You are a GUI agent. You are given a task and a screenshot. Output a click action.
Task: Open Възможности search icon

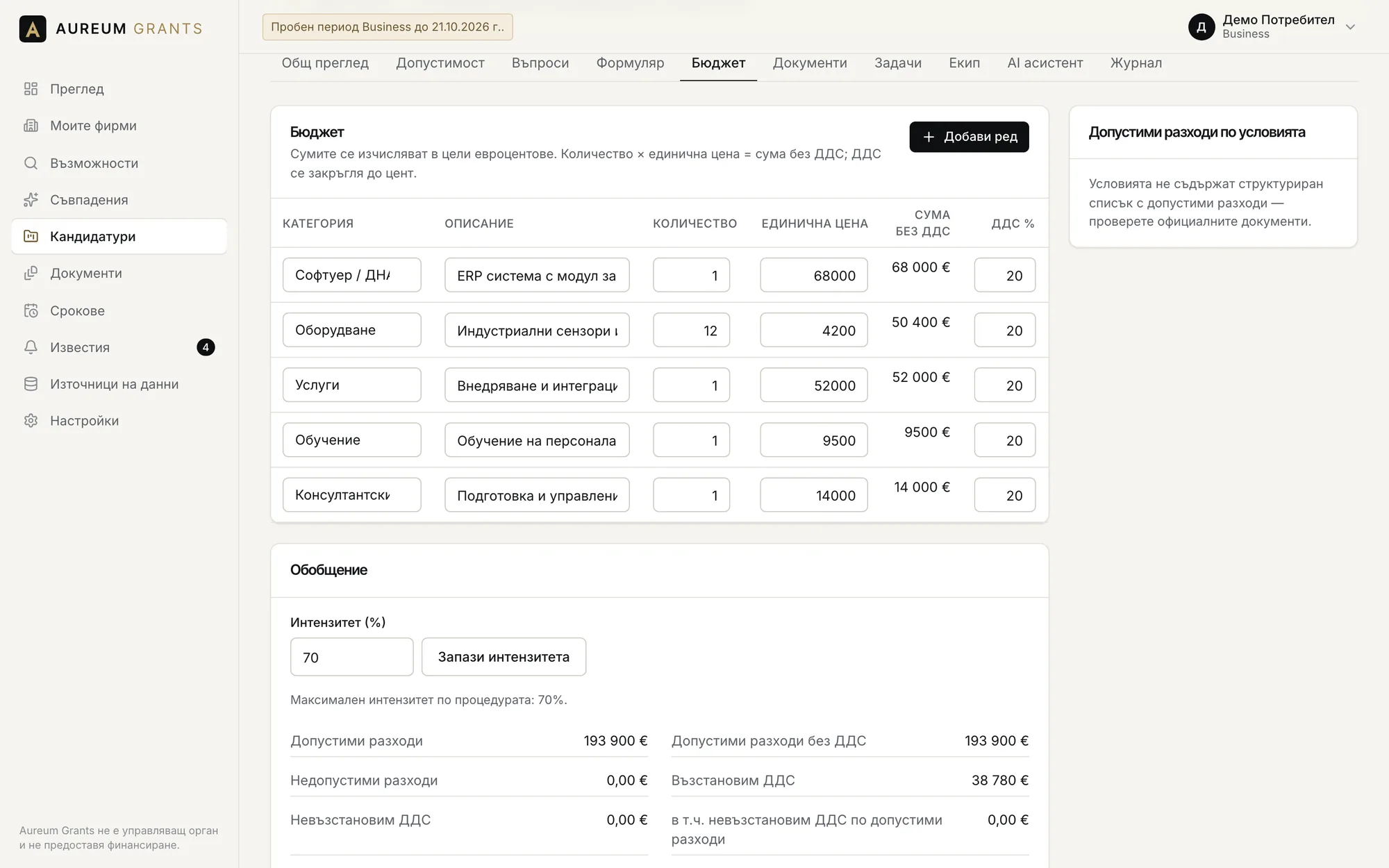[31, 163]
